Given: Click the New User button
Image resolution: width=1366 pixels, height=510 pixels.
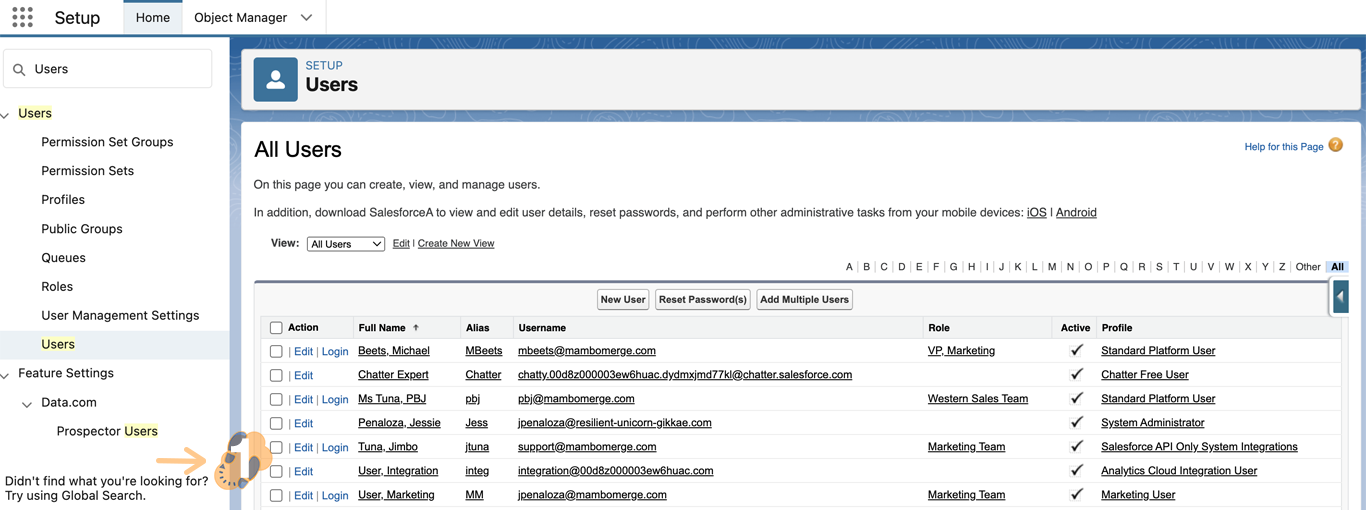Looking at the screenshot, I should point(622,300).
